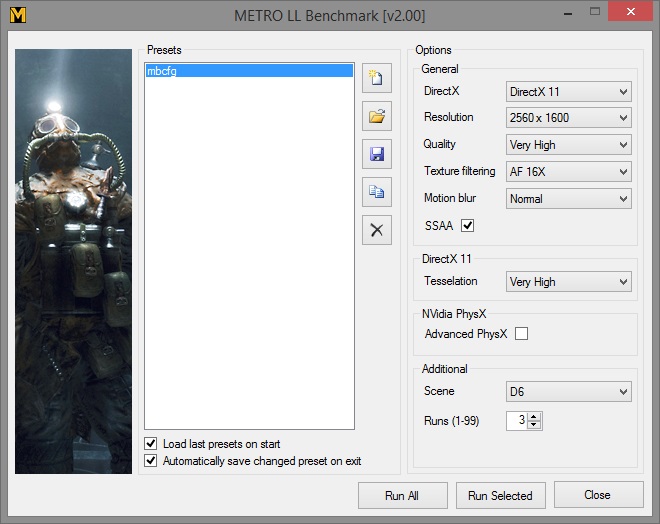Viewport: 660px width, 524px height.
Task: Decrease Runs with the down spinner arrow
Action: (534, 424)
